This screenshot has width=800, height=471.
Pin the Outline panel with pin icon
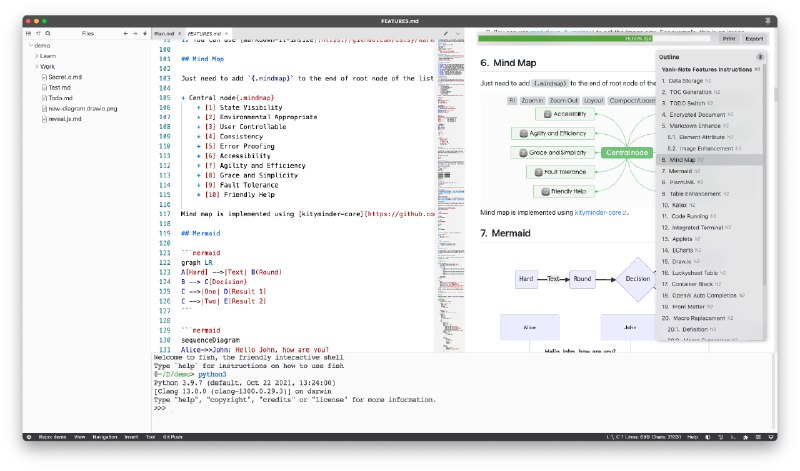[x=760, y=58]
